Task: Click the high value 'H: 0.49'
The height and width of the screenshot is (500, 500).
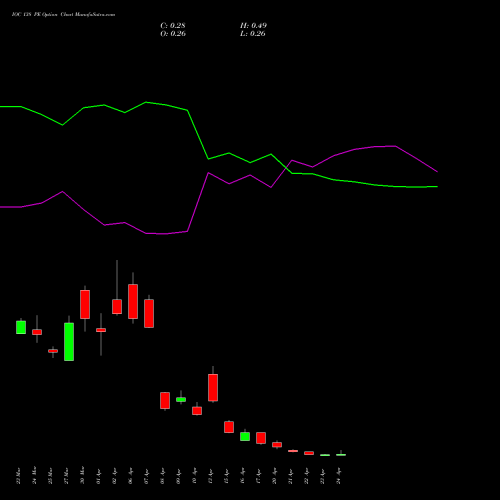Action: pyautogui.click(x=253, y=26)
